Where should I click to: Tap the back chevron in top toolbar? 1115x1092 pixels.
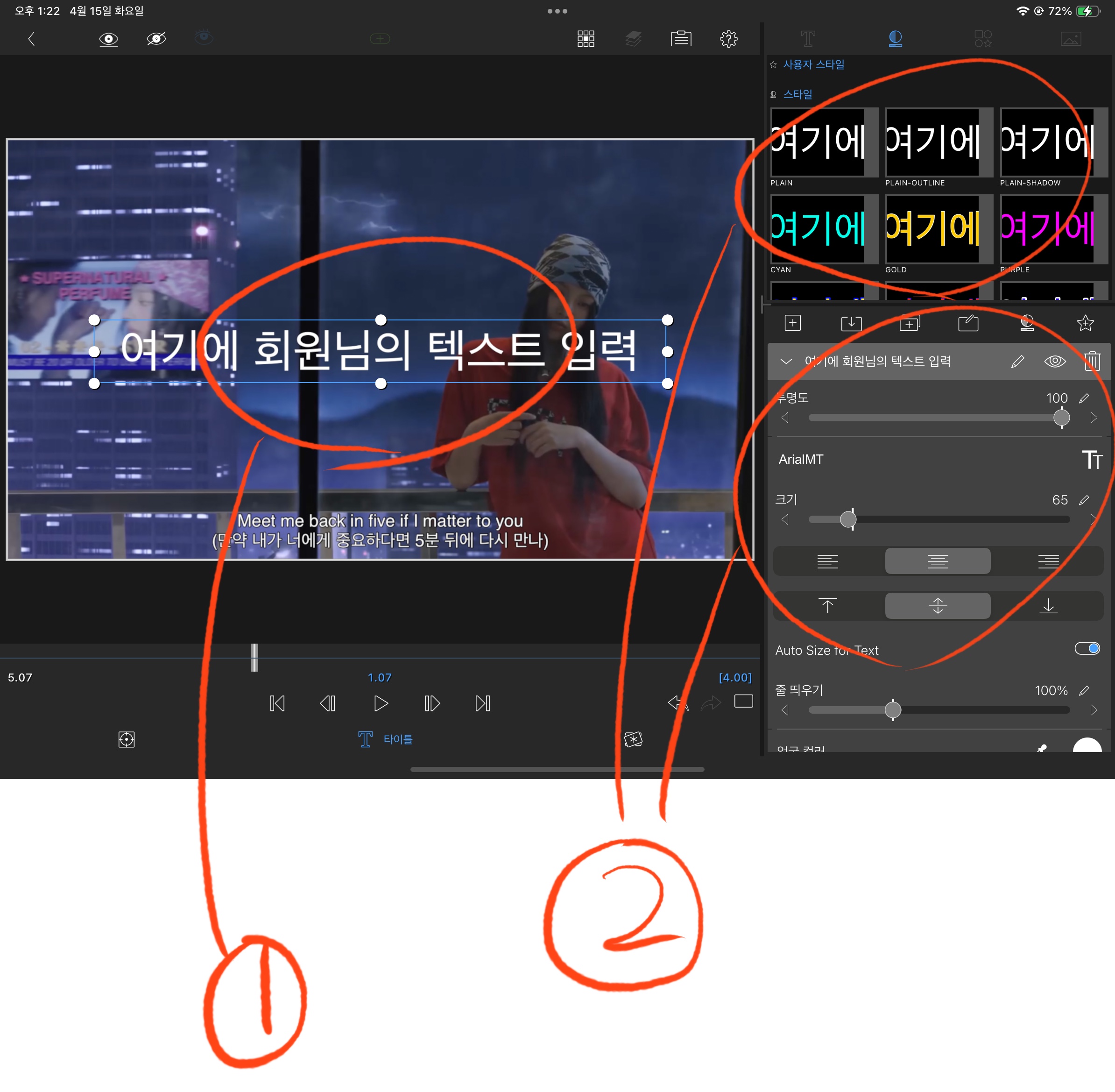coord(32,38)
